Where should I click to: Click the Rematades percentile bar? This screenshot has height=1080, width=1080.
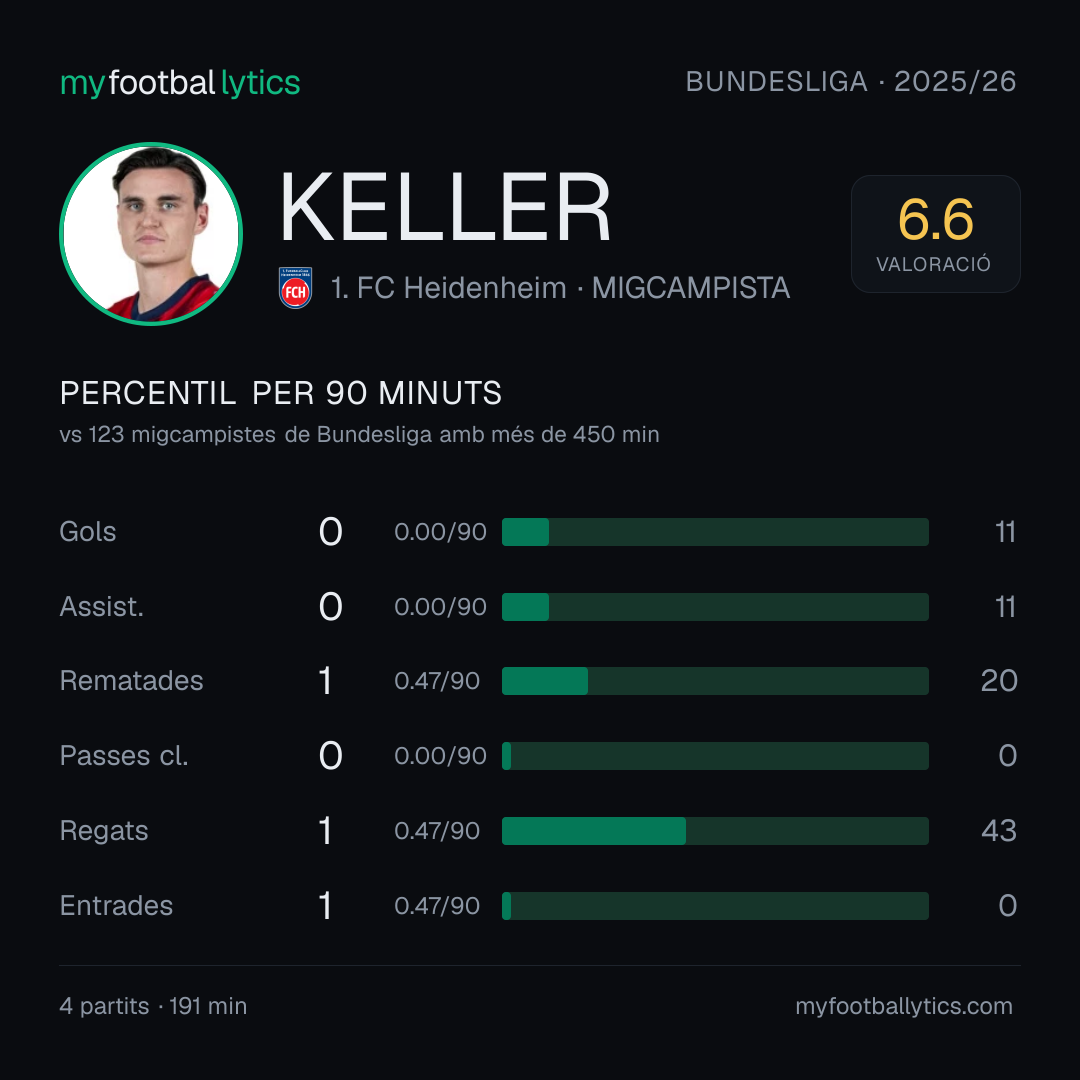click(715, 681)
